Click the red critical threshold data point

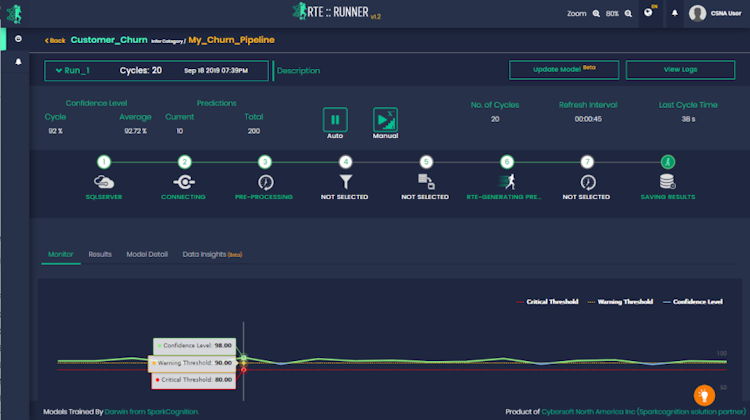(x=243, y=370)
